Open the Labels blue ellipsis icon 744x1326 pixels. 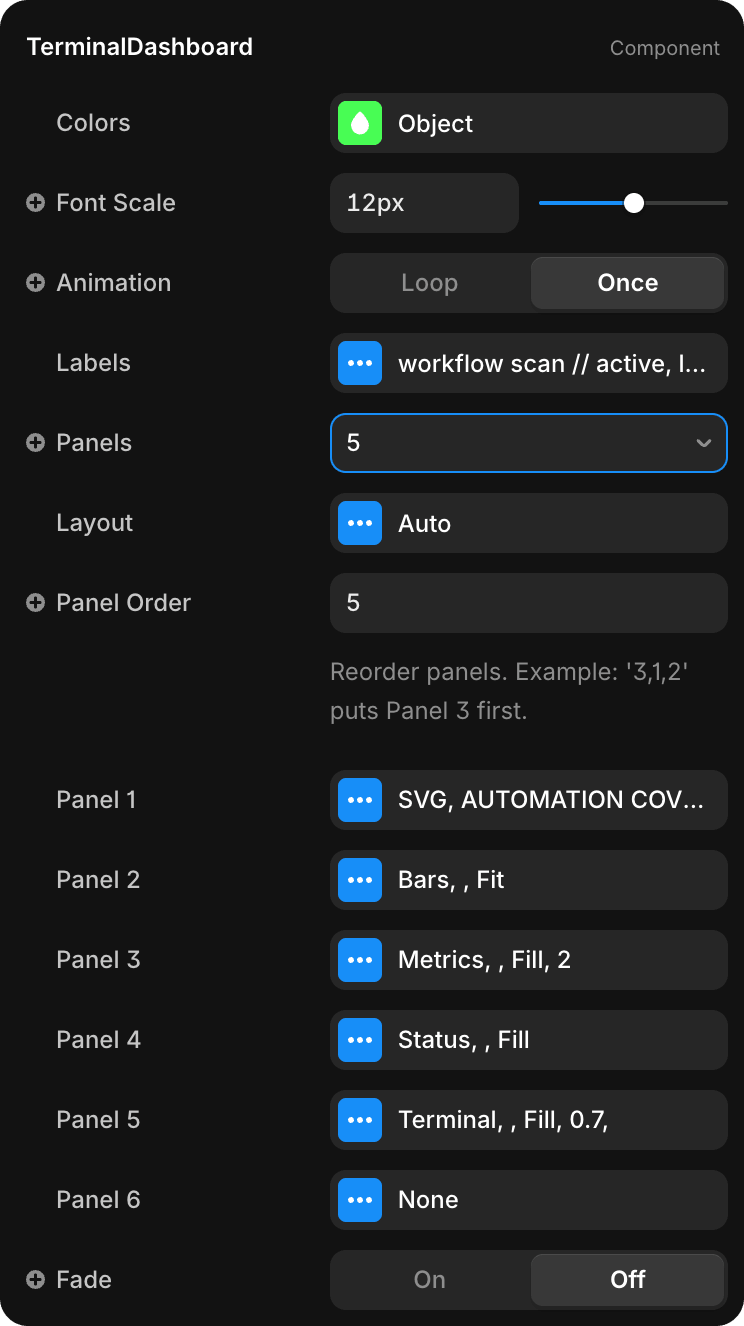coord(360,363)
